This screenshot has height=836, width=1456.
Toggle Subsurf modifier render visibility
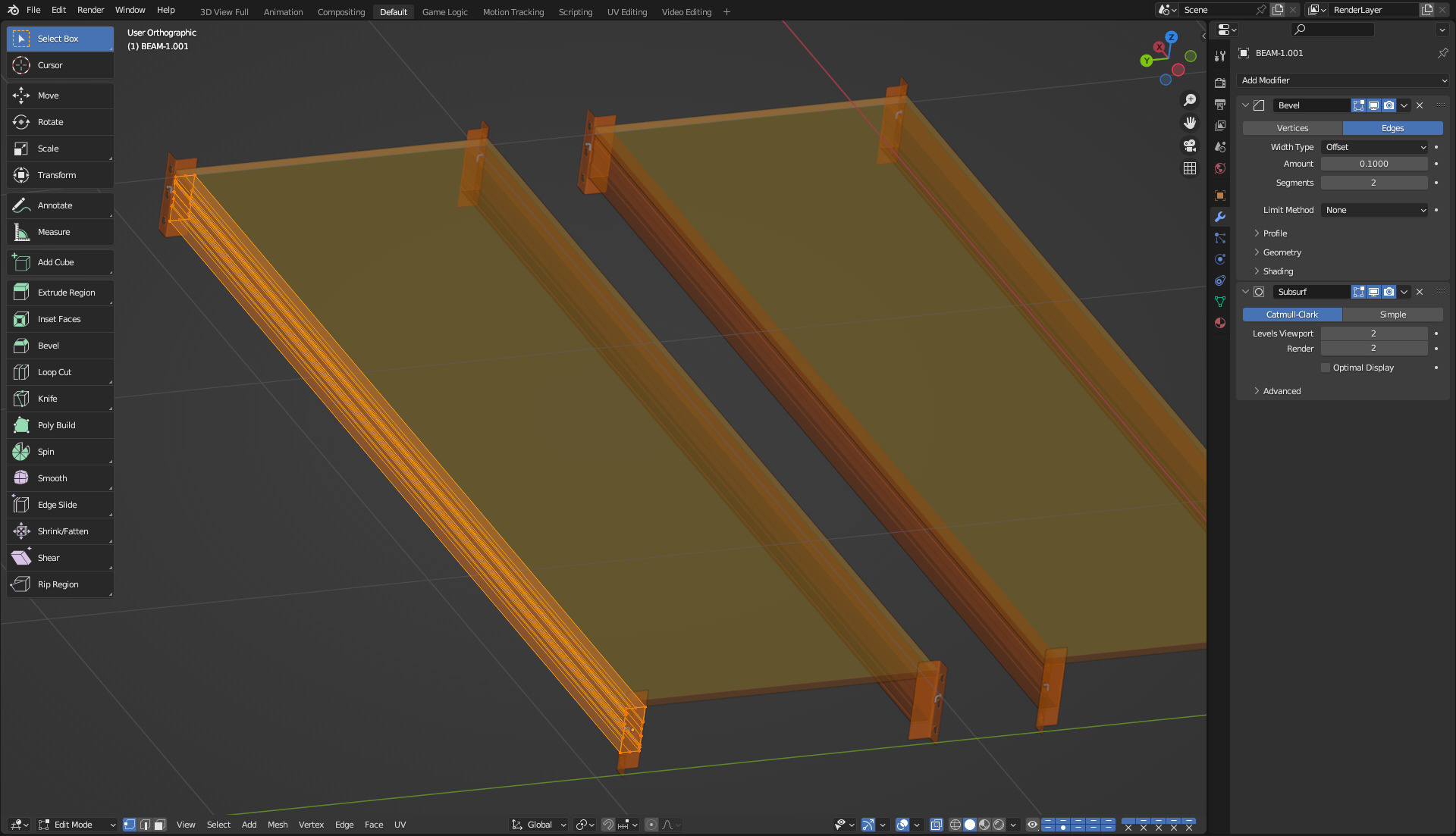[1389, 292]
